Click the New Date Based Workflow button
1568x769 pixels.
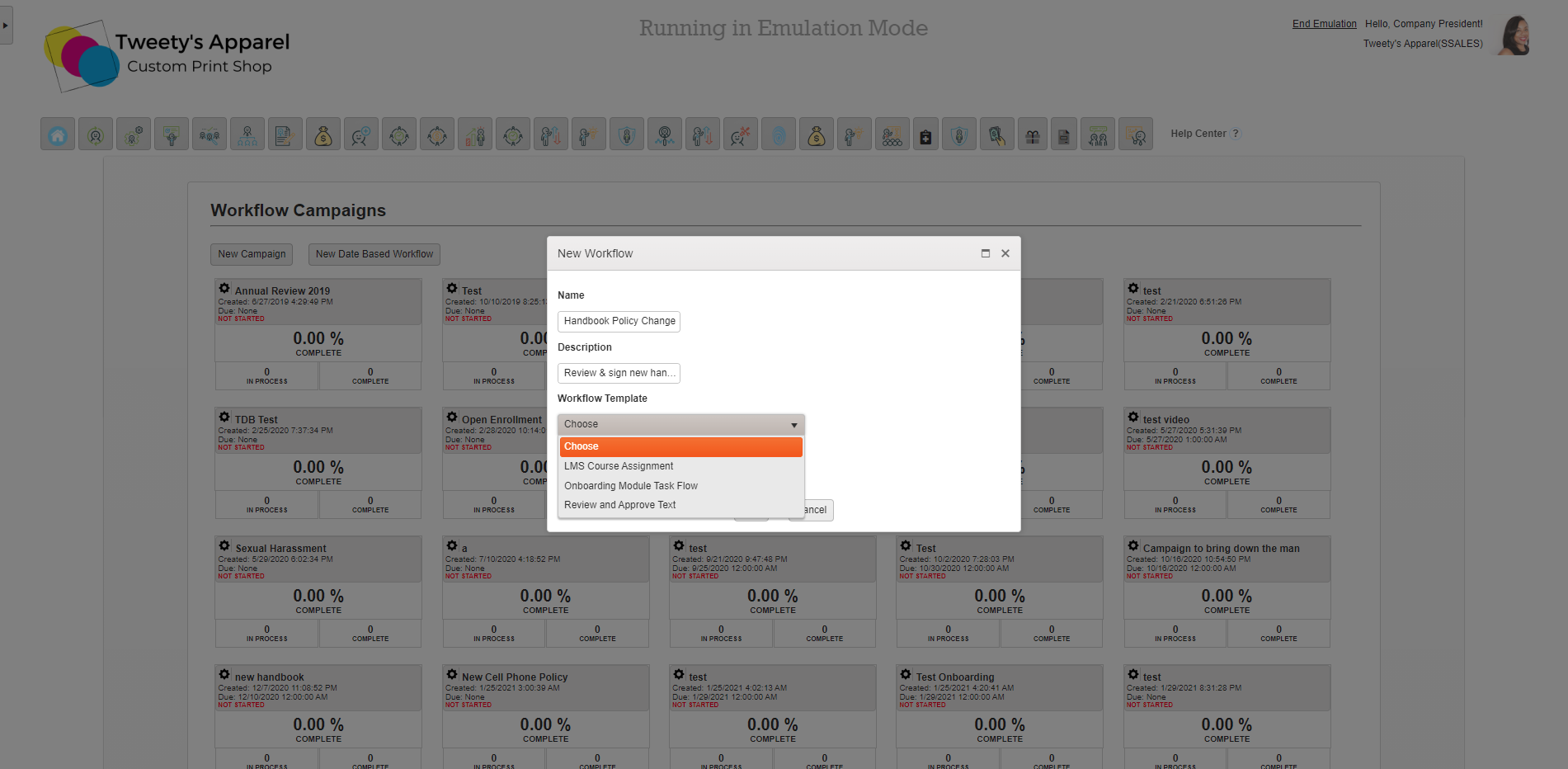point(374,254)
